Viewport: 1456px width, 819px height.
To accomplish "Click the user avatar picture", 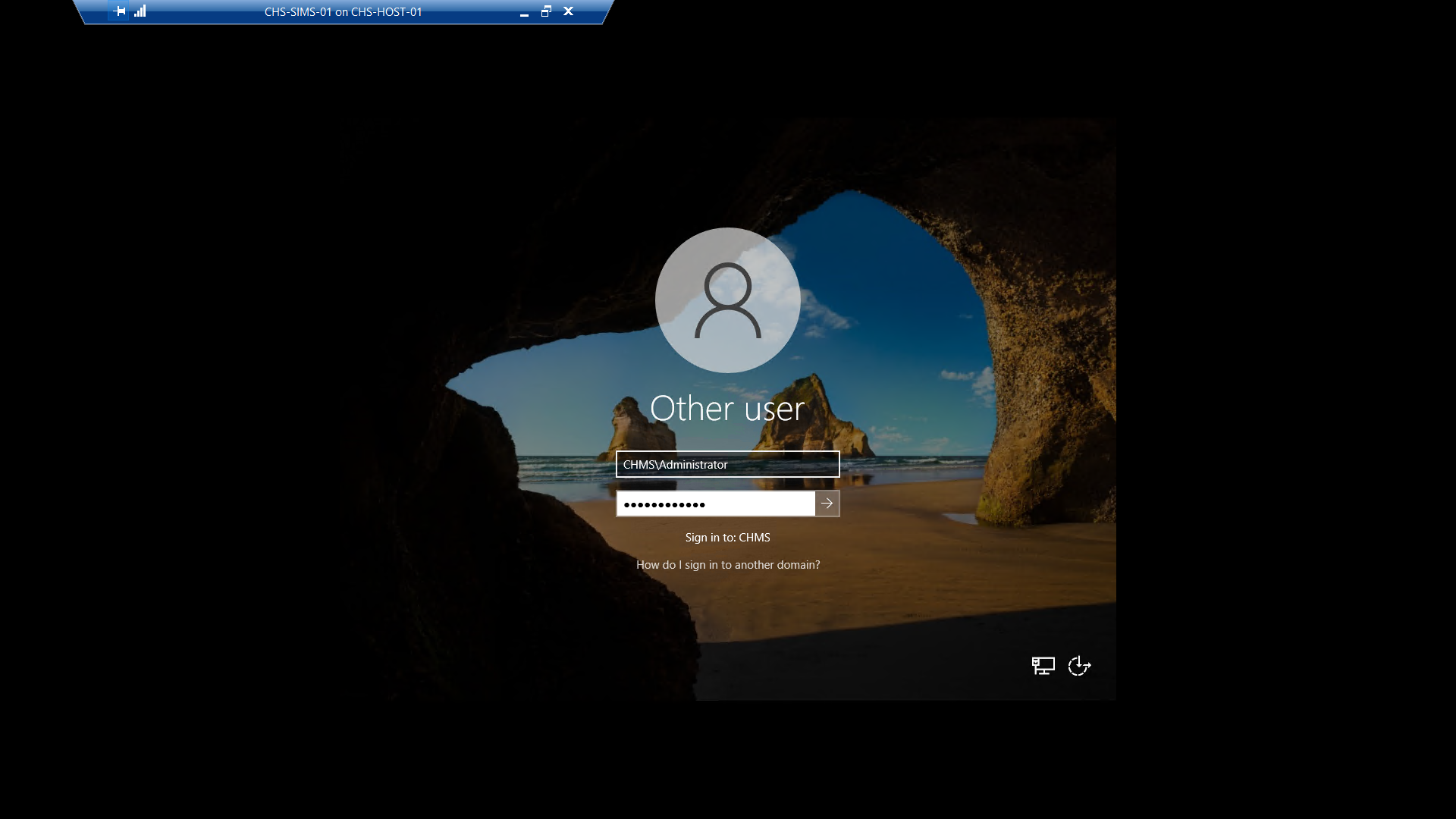I will click(727, 300).
